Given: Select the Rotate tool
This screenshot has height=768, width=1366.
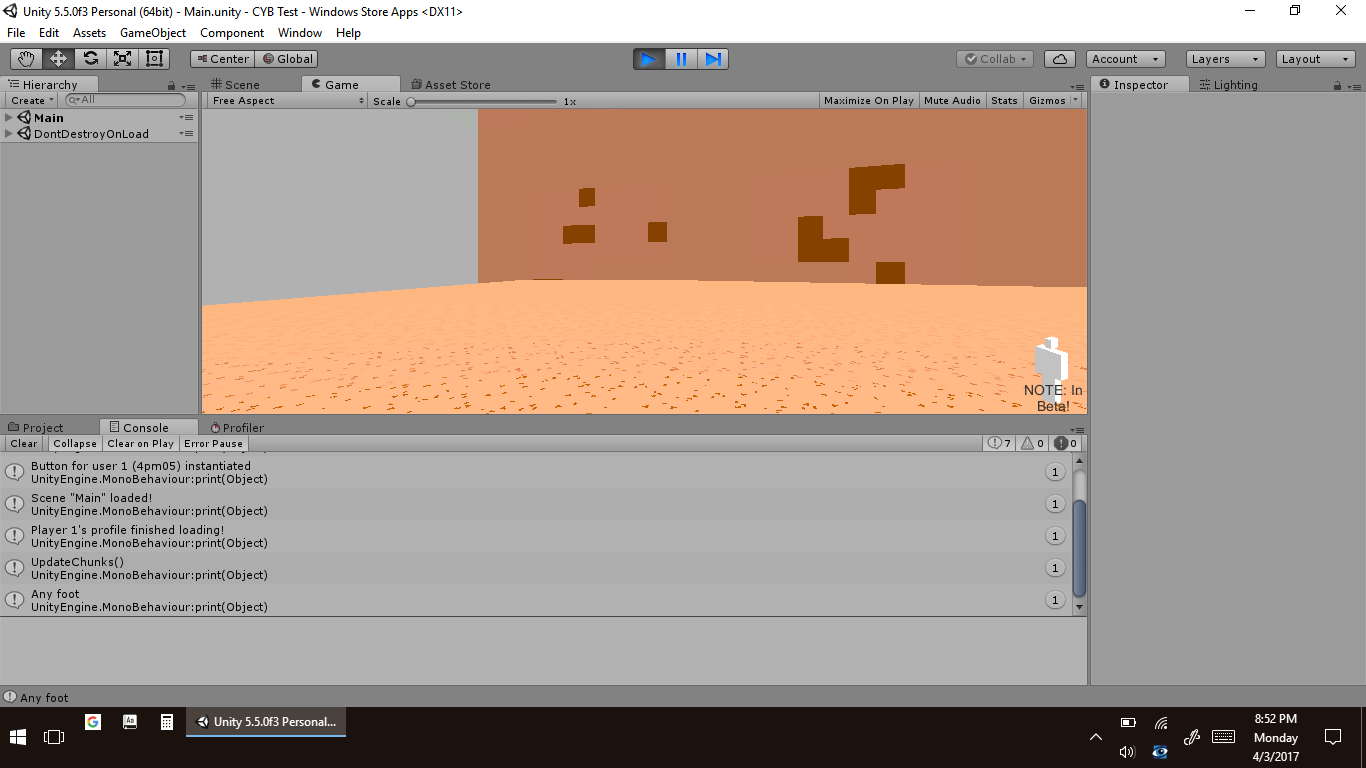Looking at the screenshot, I should pyautogui.click(x=90, y=59).
